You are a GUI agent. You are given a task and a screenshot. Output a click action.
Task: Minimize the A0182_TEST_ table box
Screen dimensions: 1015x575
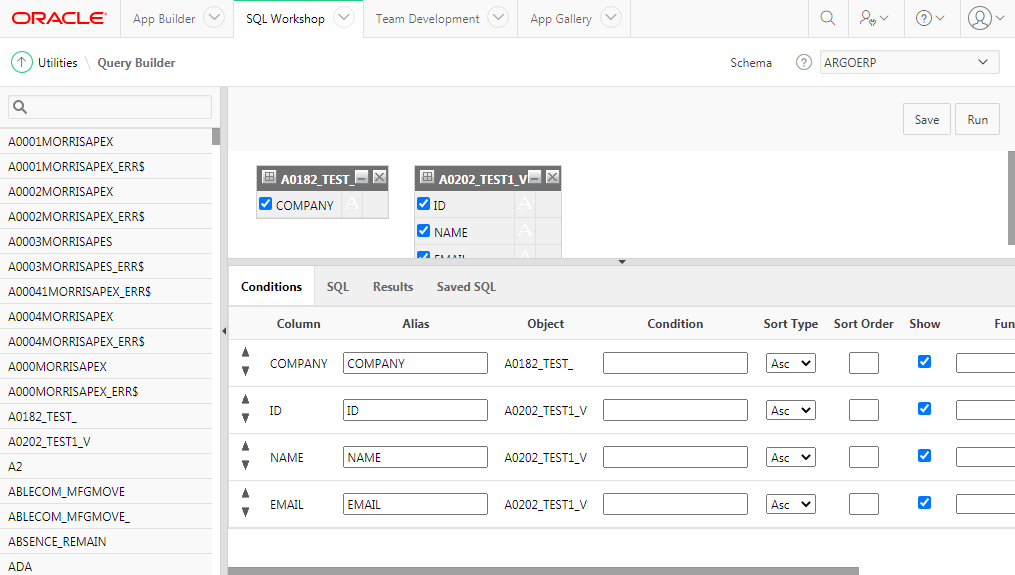[362, 177]
